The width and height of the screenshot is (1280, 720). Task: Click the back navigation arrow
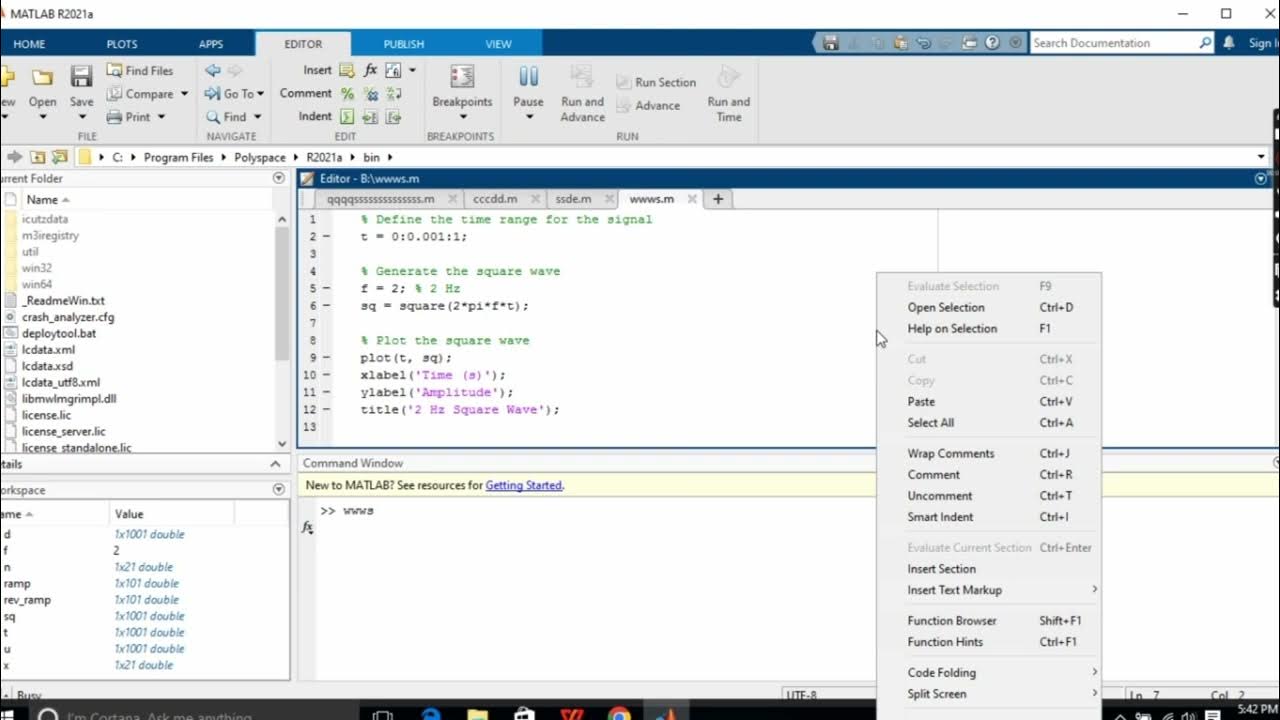point(213,71)
